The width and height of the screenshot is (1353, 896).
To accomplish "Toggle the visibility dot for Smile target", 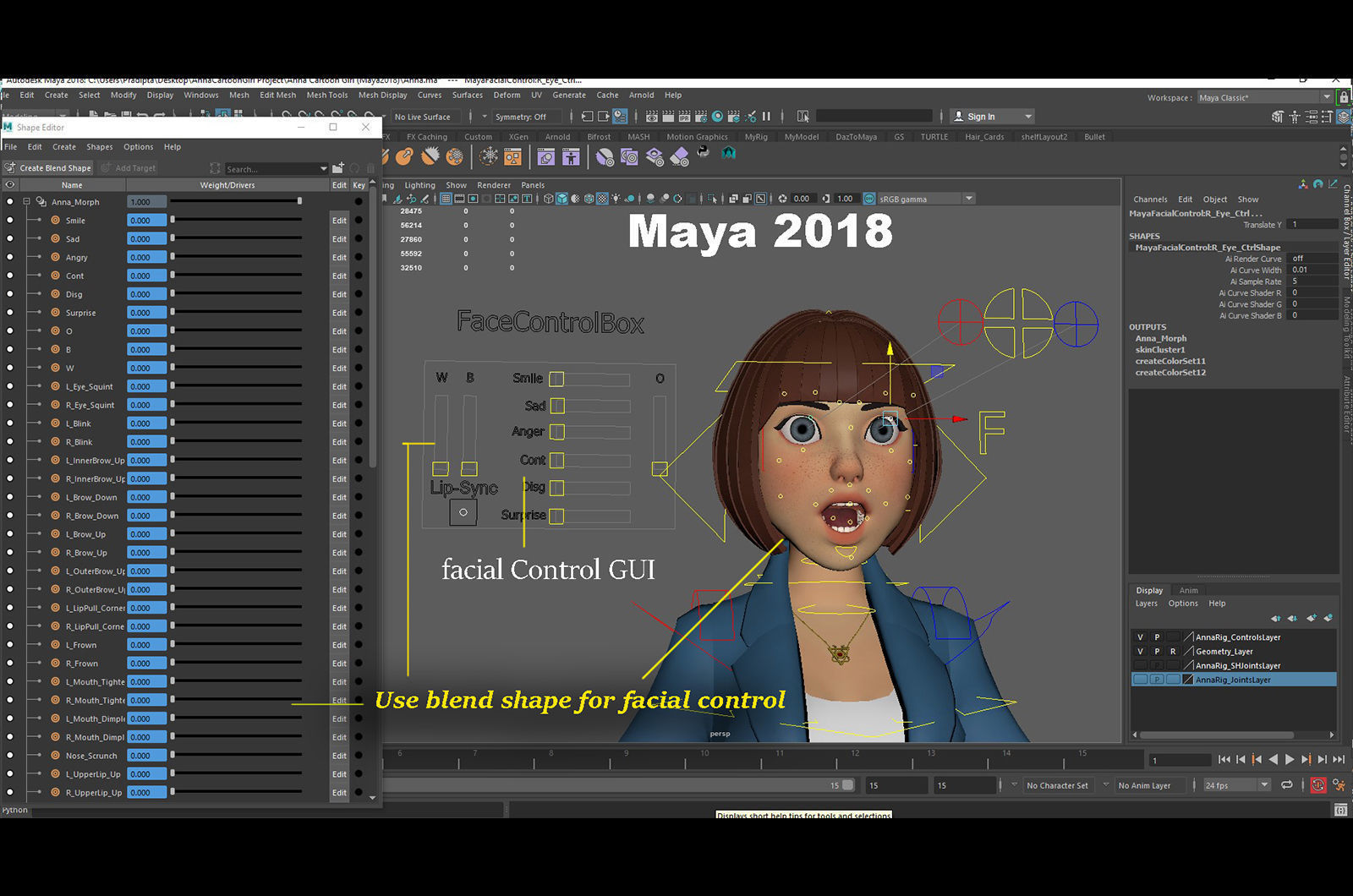I will pyautogui.click(x=10, y=221).
